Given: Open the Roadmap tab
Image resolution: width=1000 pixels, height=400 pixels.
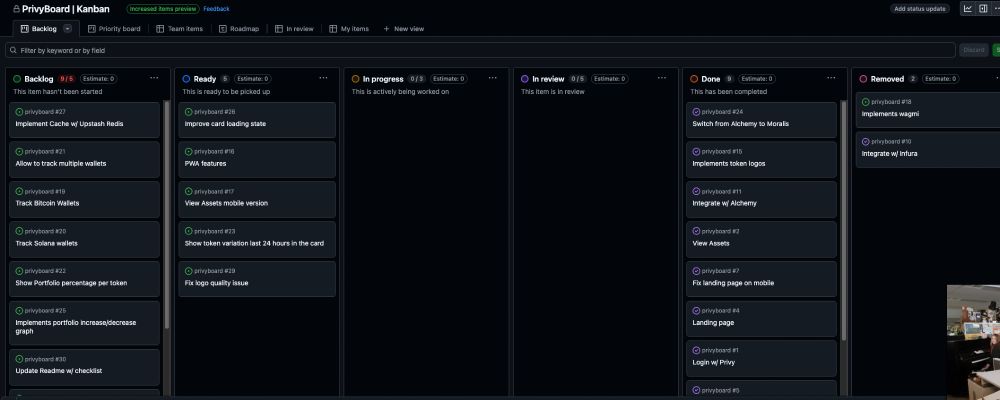Looking at the screenshot, I should (x=239, y=29).
